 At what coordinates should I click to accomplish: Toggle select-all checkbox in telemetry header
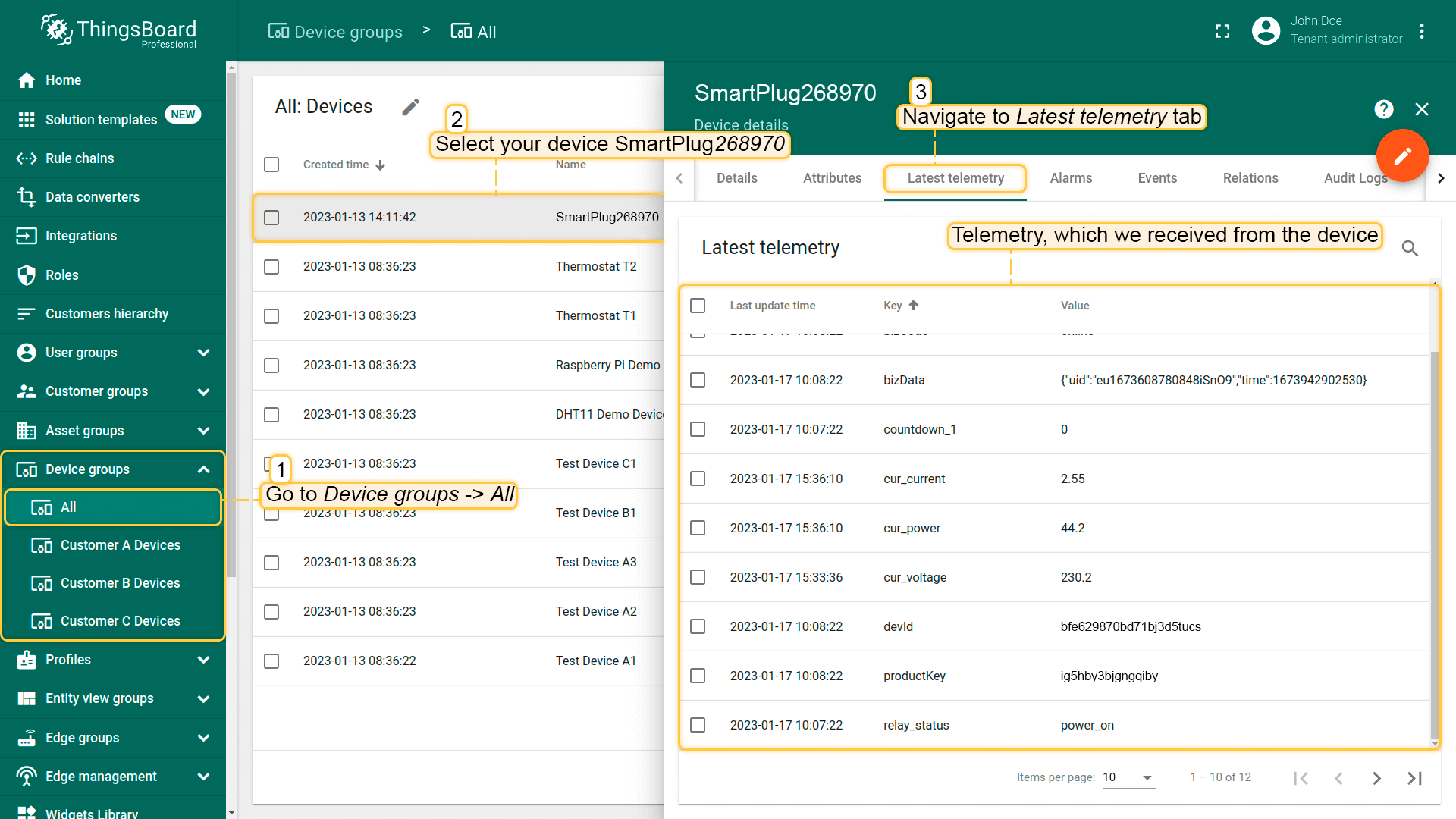698,306
